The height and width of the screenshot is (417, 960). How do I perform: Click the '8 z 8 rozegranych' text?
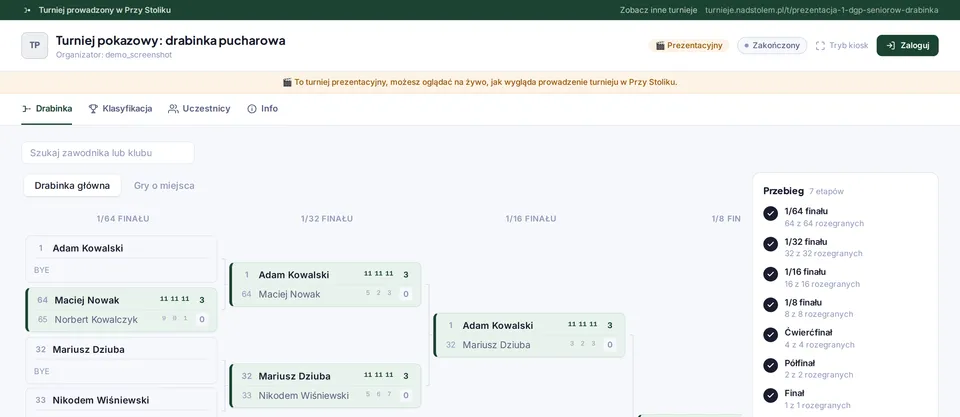pos(819,314)
